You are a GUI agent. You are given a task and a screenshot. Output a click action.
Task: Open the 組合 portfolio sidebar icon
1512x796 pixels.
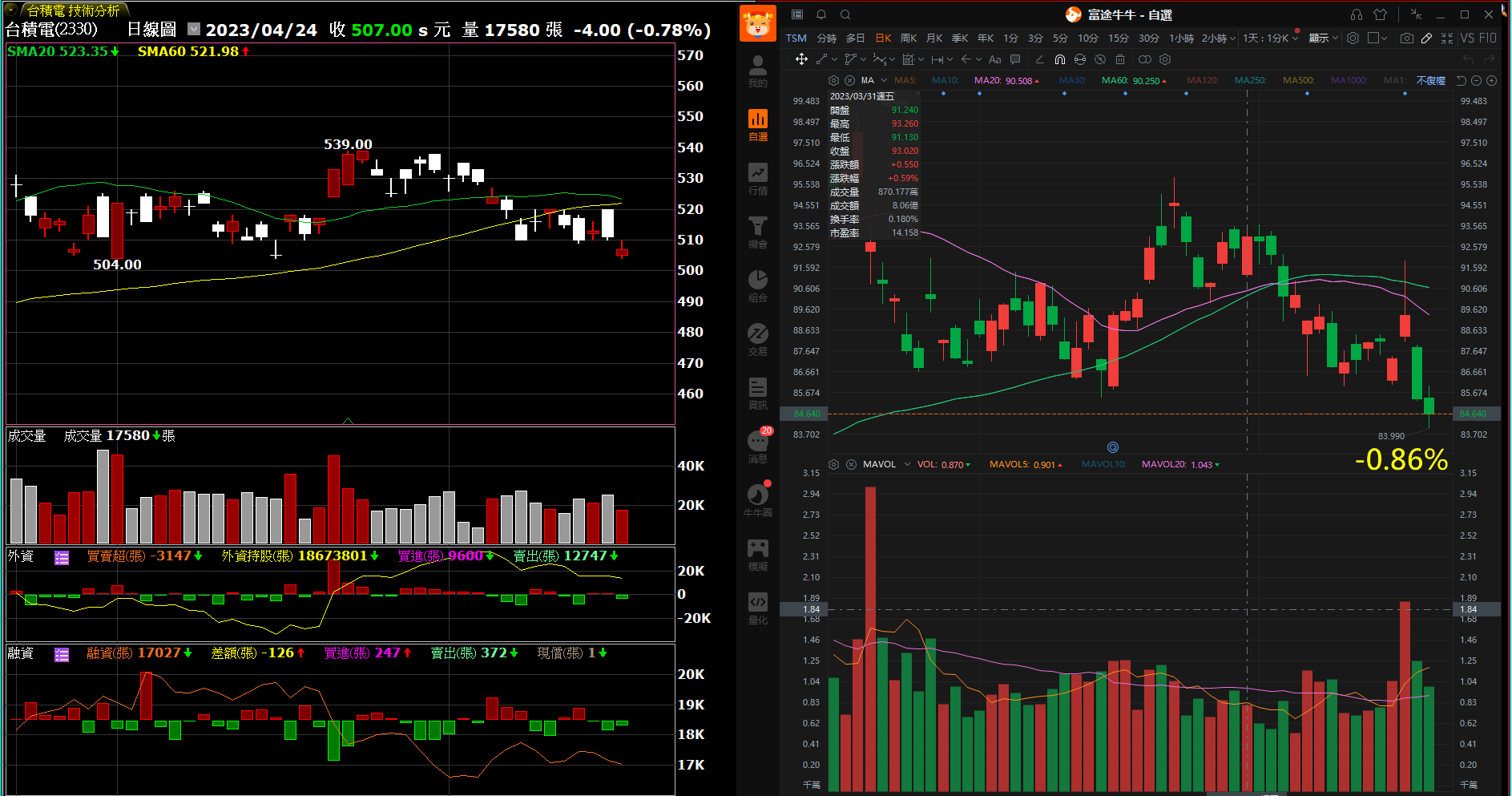point(757,285)
